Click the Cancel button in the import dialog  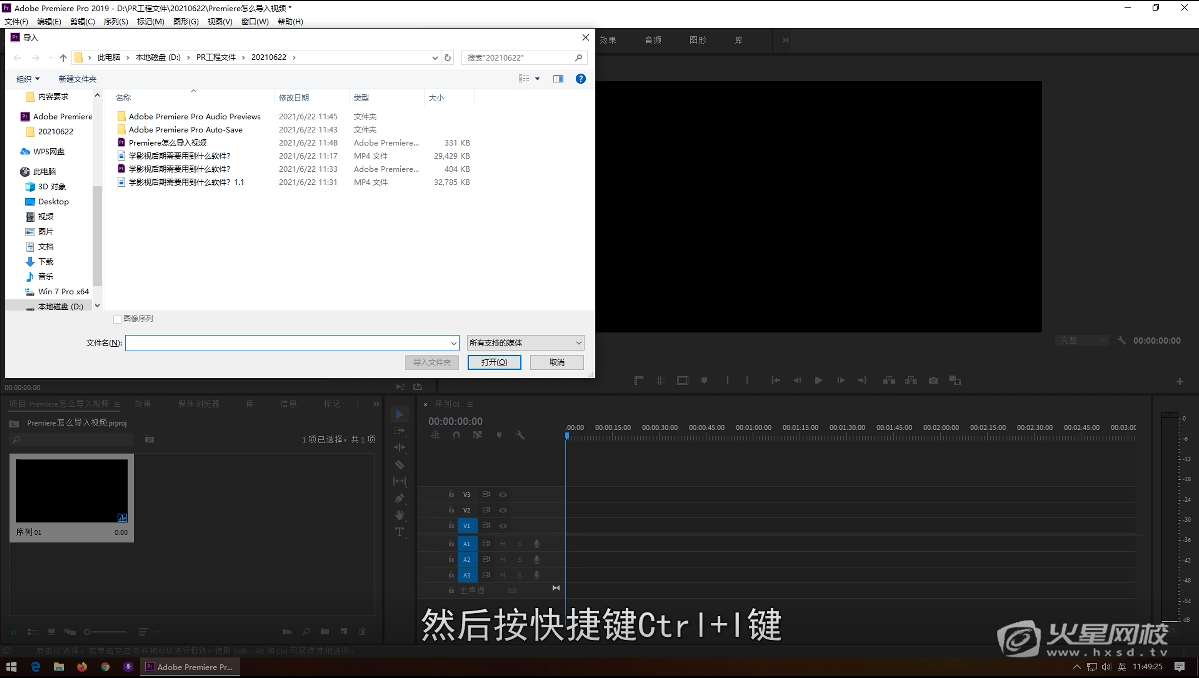click(x=557, y=362)
